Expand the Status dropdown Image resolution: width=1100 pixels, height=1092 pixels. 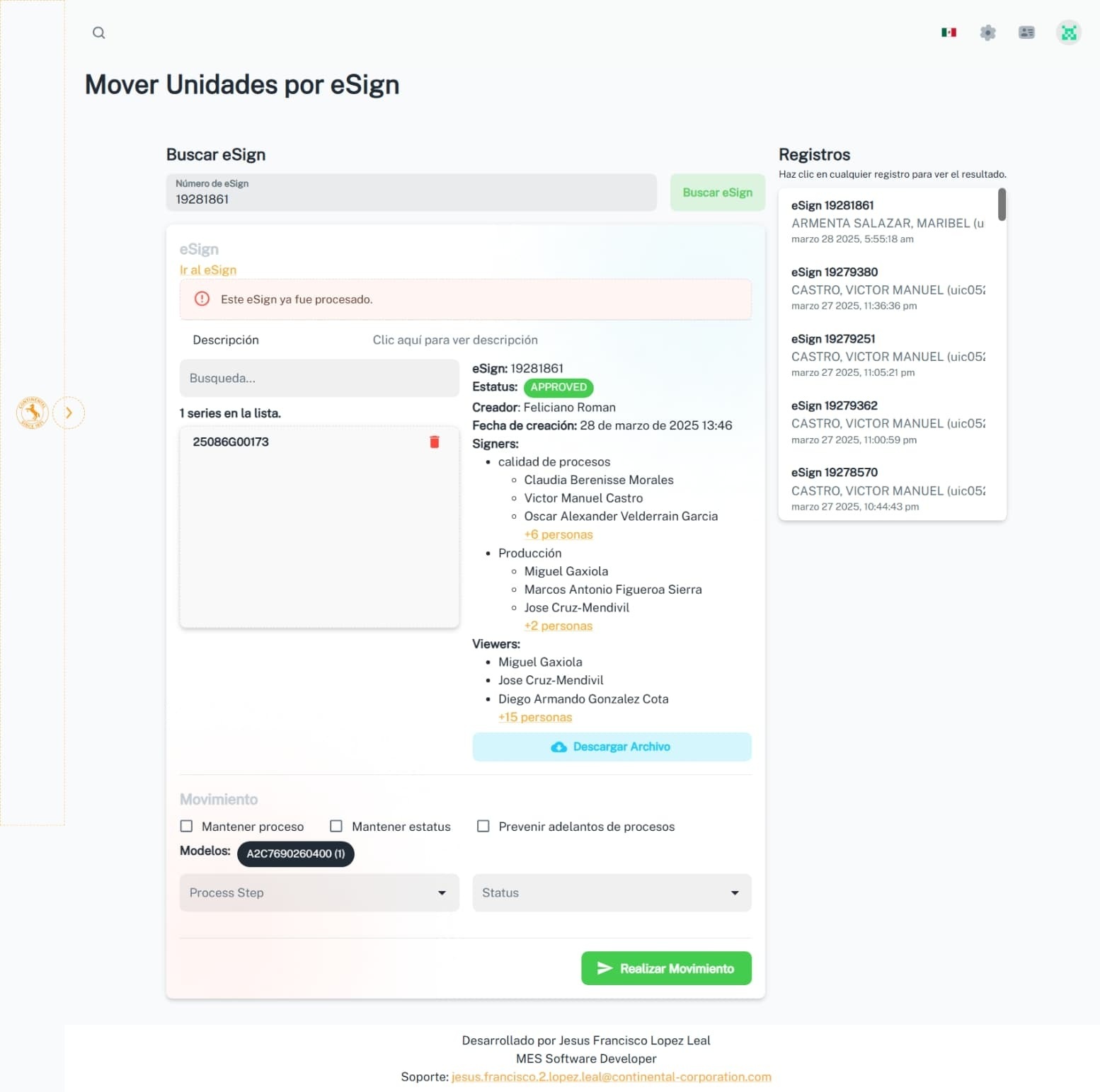(612, 892)
